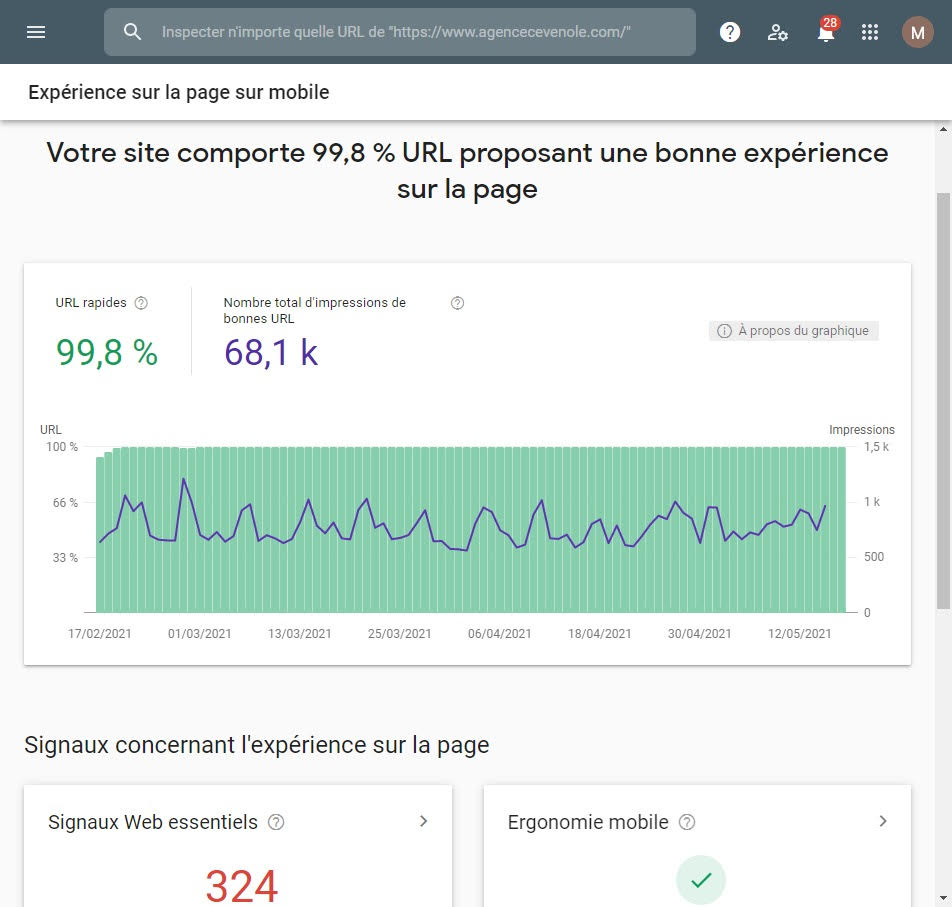The height and width of the screenshot is (907, 952).
Task: Click the 324 Web essentiels count
Action: (242, 886)
